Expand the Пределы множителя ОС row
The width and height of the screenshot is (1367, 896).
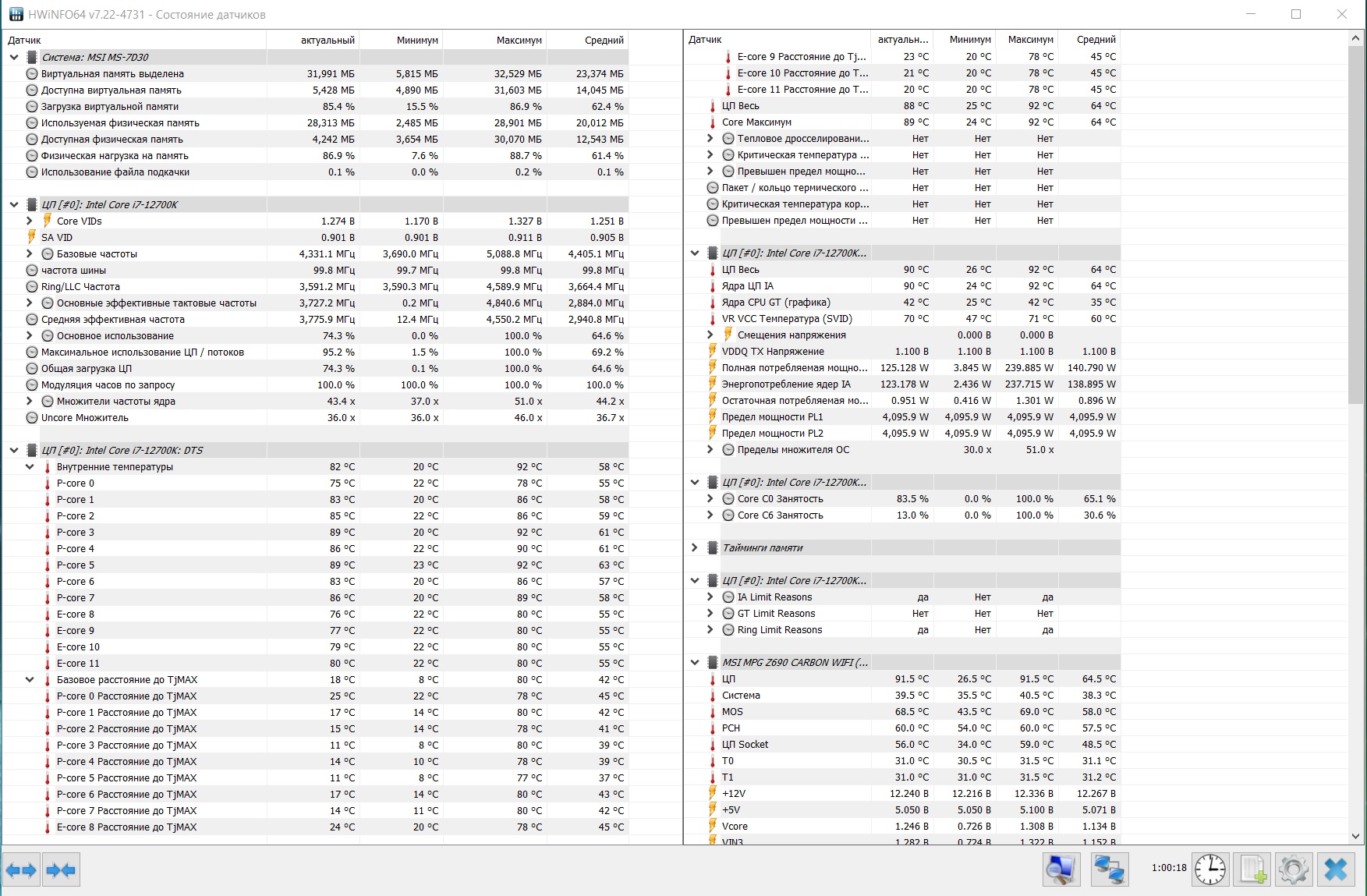710,449
